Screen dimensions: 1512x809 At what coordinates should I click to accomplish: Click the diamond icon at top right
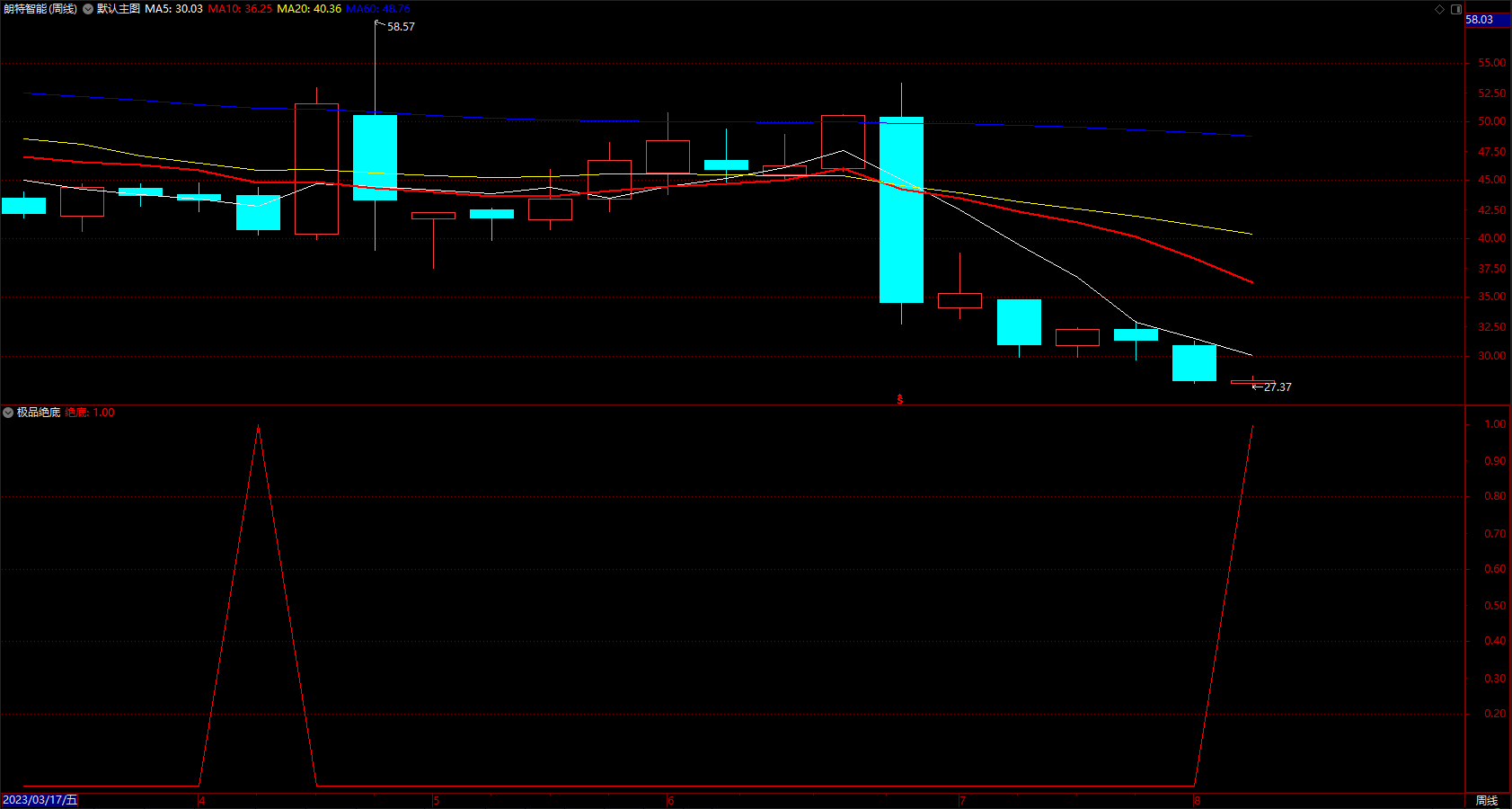(1439, 9)
